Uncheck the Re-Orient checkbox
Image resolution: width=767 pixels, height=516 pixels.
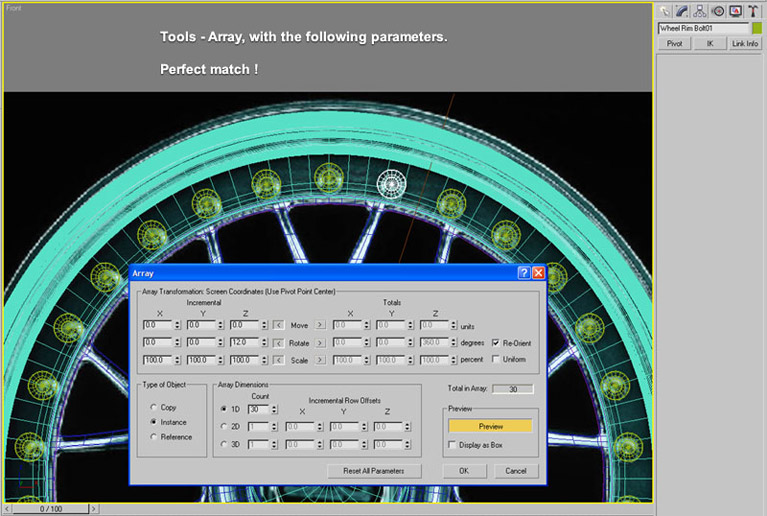[496, 343]
